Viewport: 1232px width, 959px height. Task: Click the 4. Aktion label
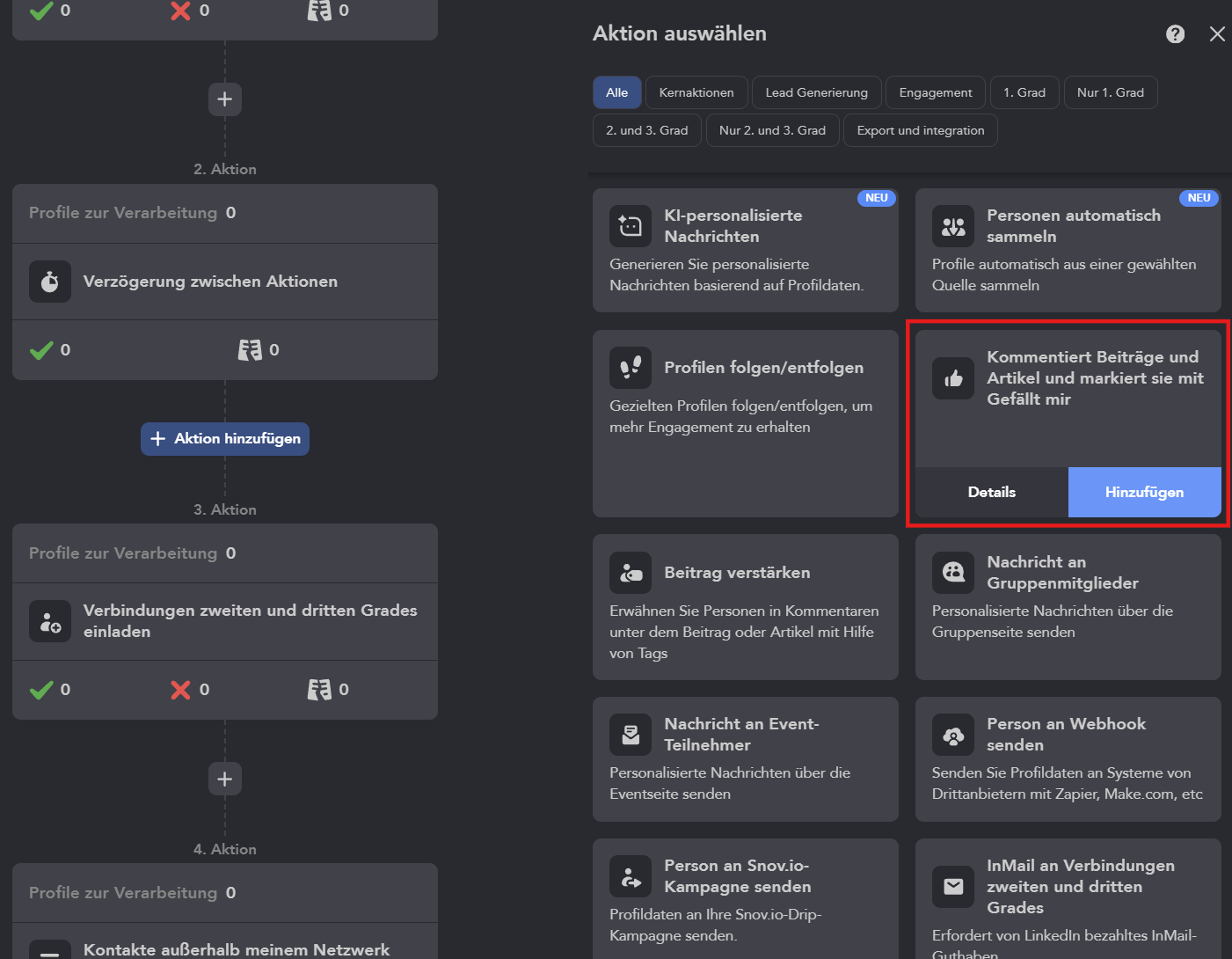(x=225, y=849)
